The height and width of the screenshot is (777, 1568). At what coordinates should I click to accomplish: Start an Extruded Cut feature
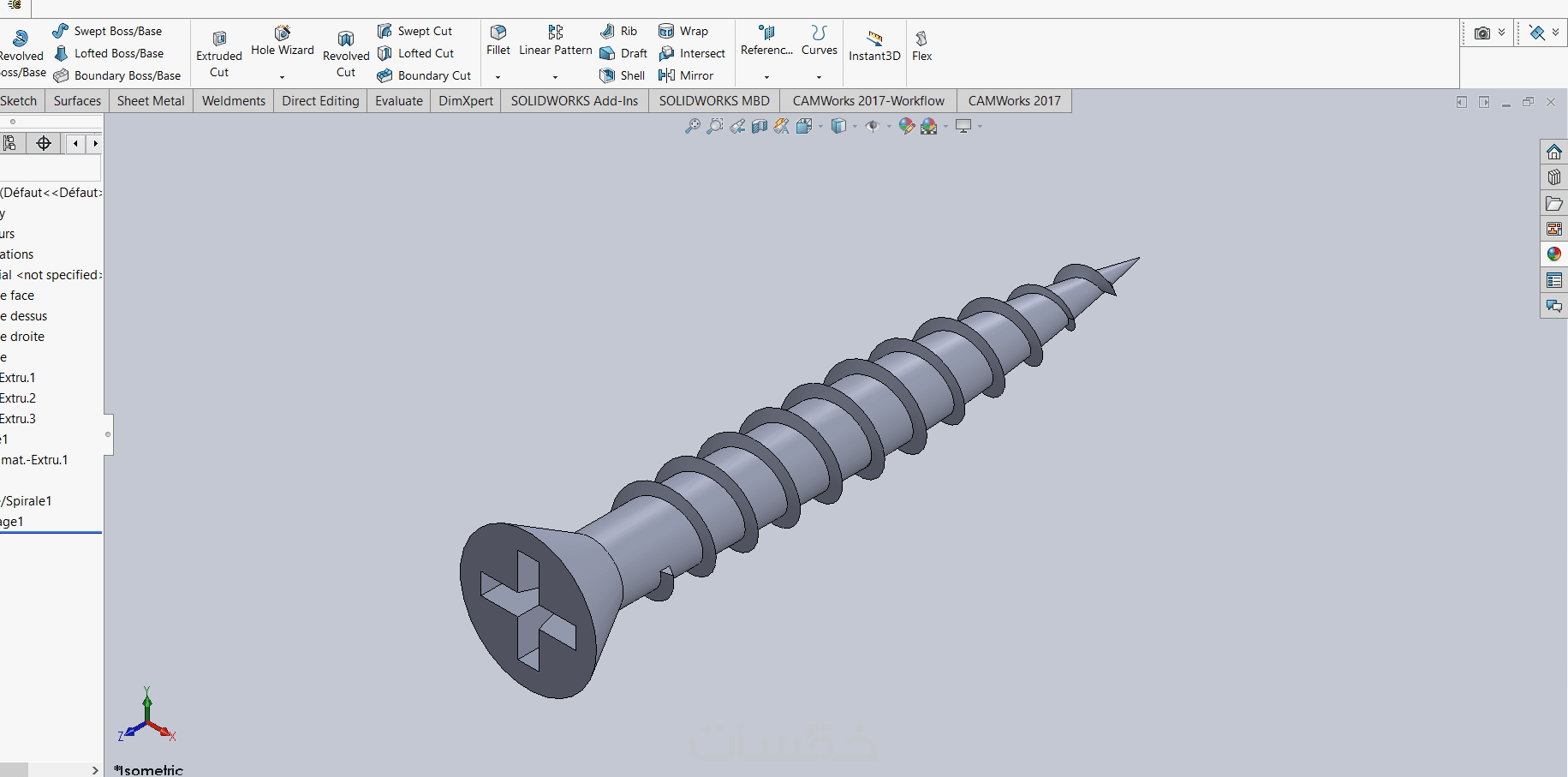point(219,54)
